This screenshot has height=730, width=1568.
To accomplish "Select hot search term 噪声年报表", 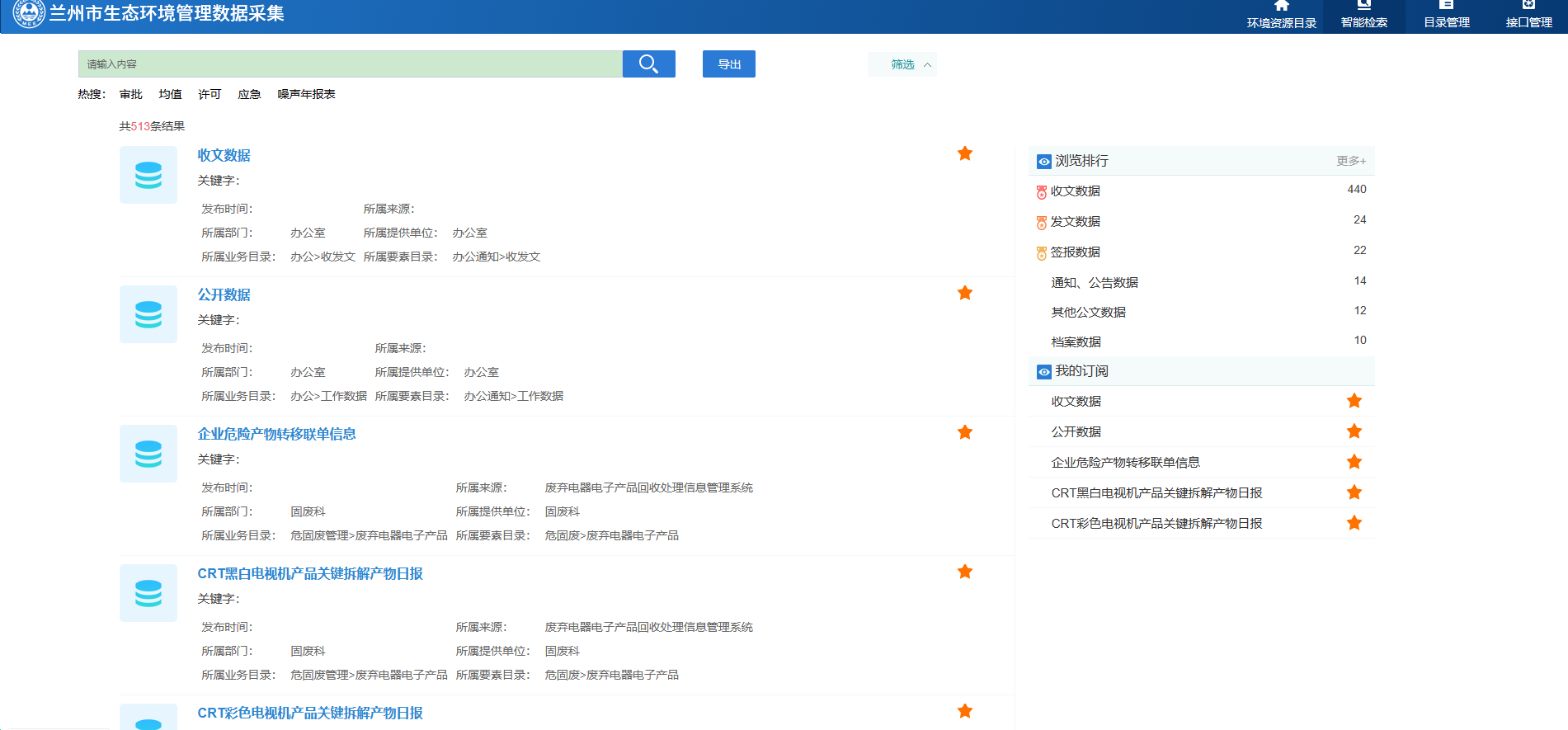I will (x=306, y=94).
